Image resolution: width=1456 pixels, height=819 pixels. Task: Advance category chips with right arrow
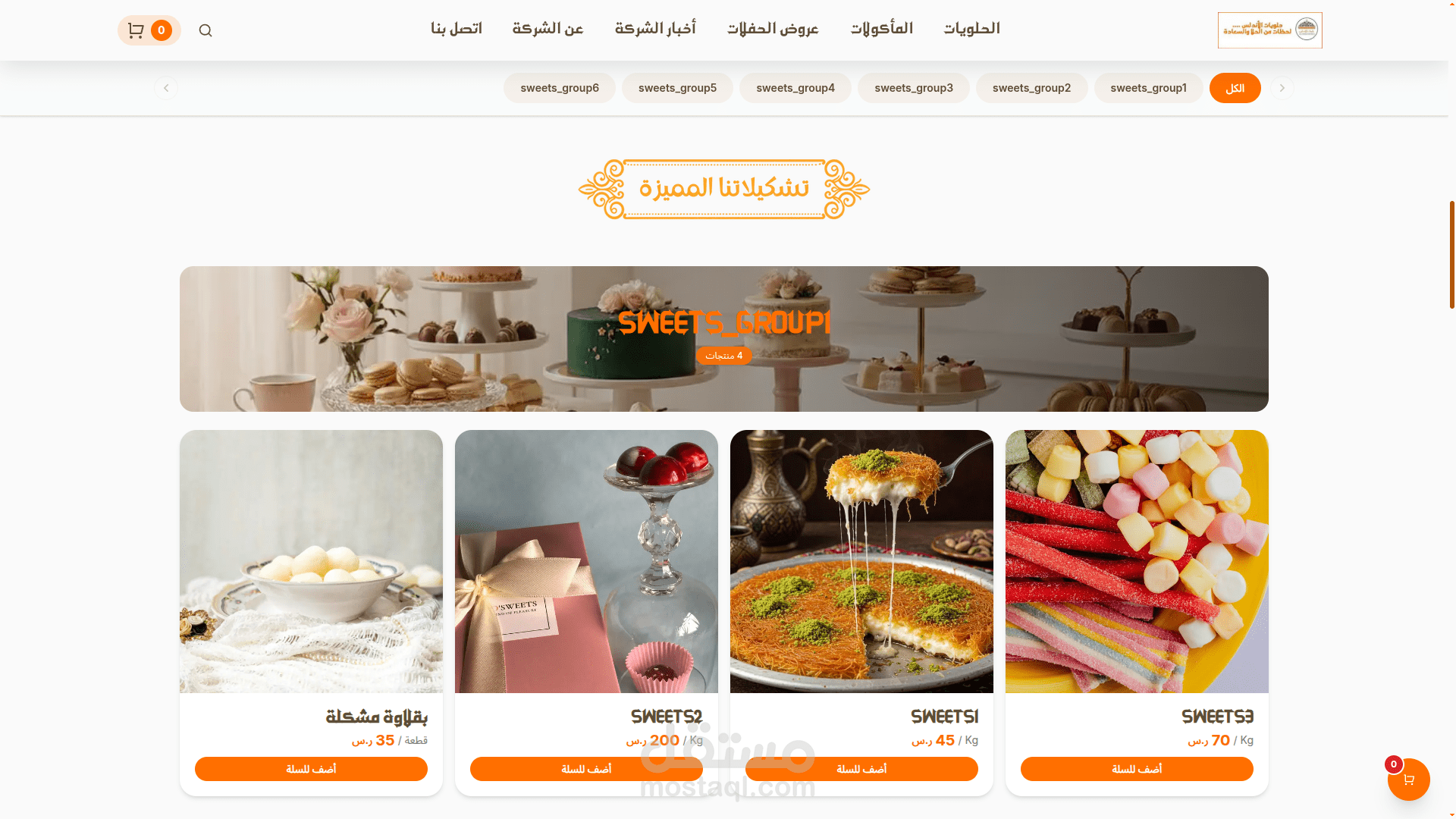pyautogui.click(x=1282, y=88)
